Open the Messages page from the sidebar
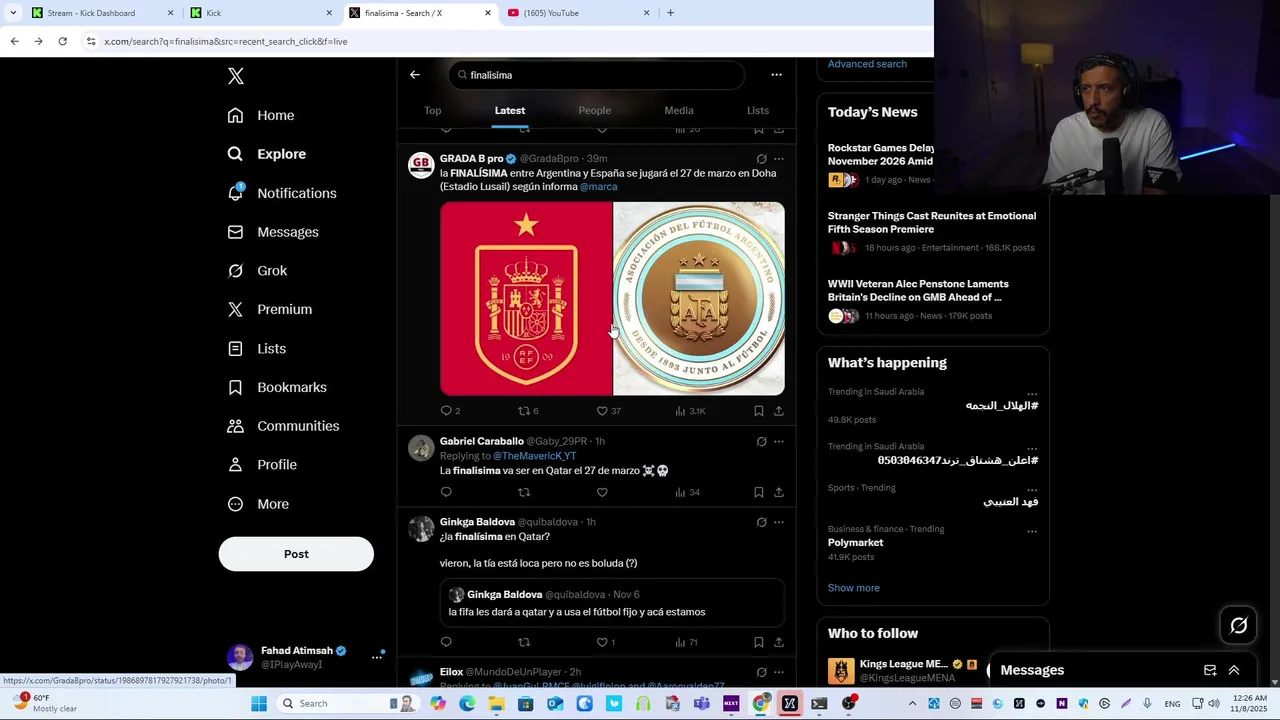Viewport: 1280px width, 720px height. pos(273,232)
